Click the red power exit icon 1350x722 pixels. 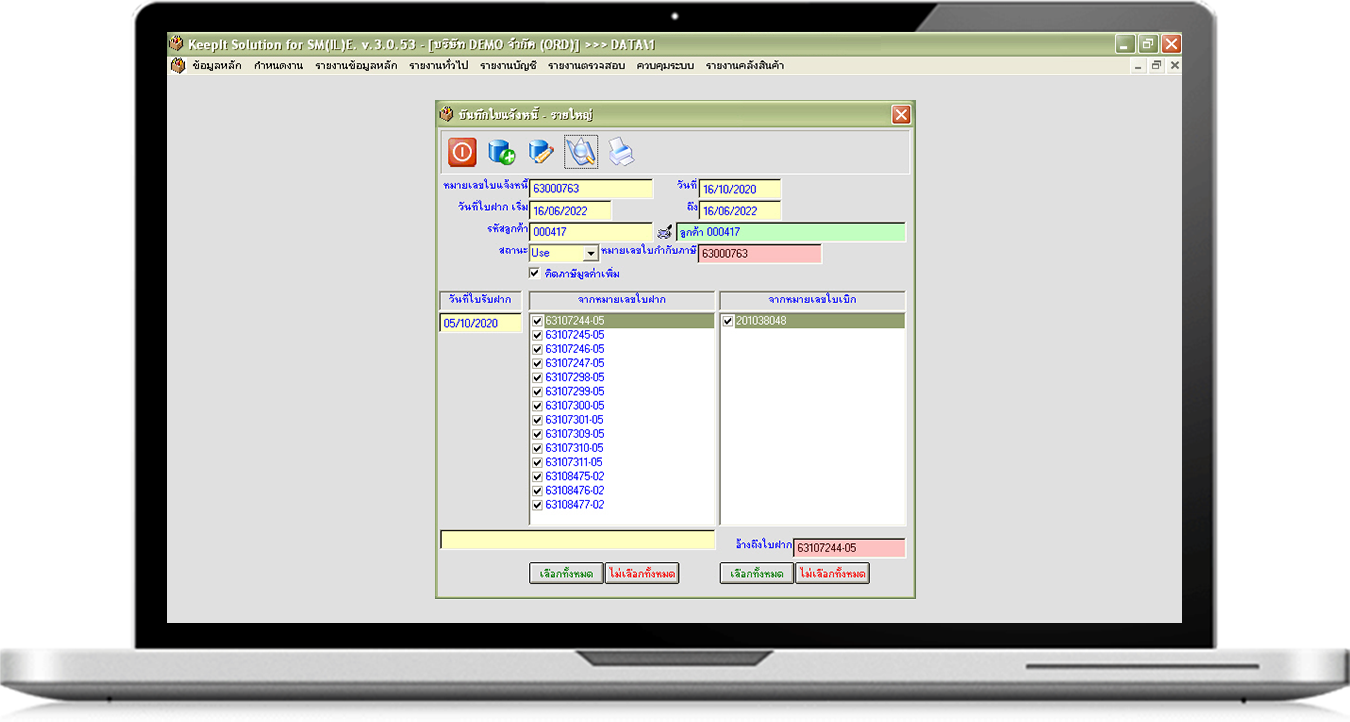(x=462, y=152)
